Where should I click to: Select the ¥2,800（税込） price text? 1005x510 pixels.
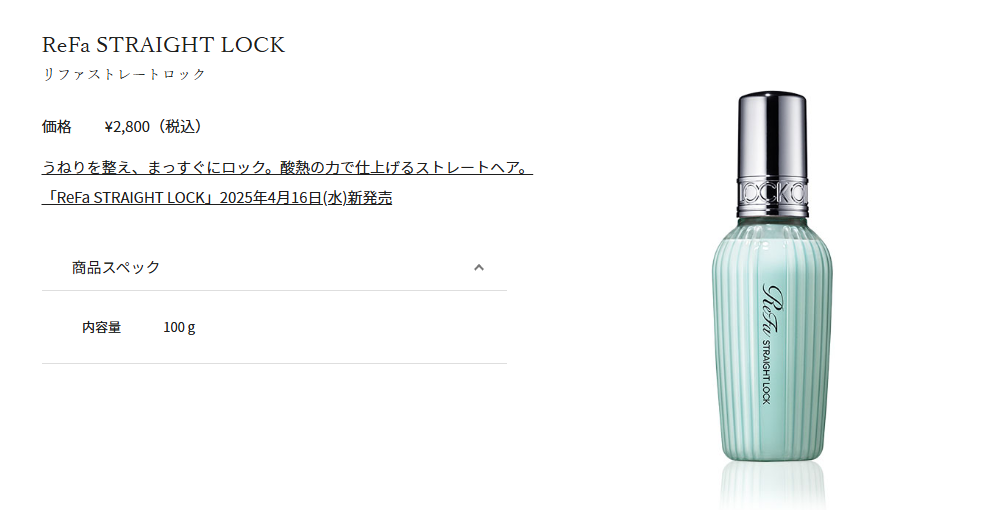pyautogui.click(x=156, y=126)
